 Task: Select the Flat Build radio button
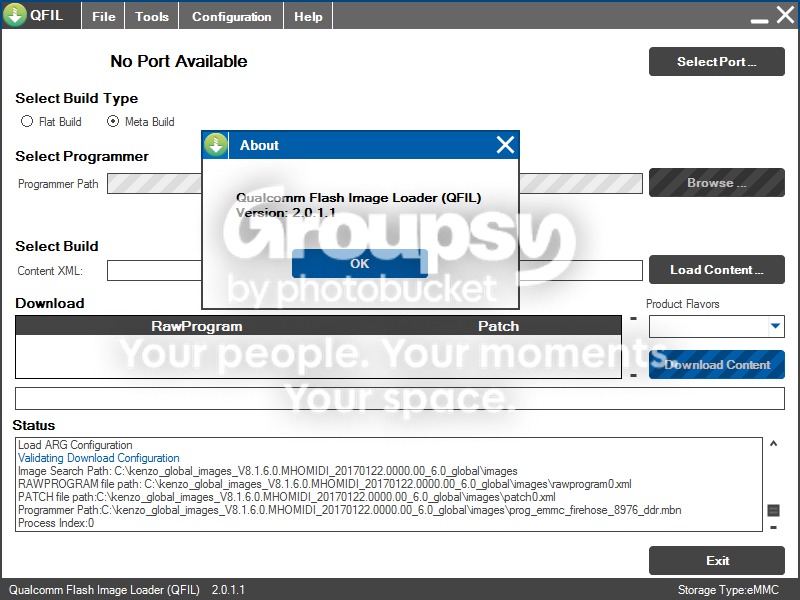[x=51, y=121]
